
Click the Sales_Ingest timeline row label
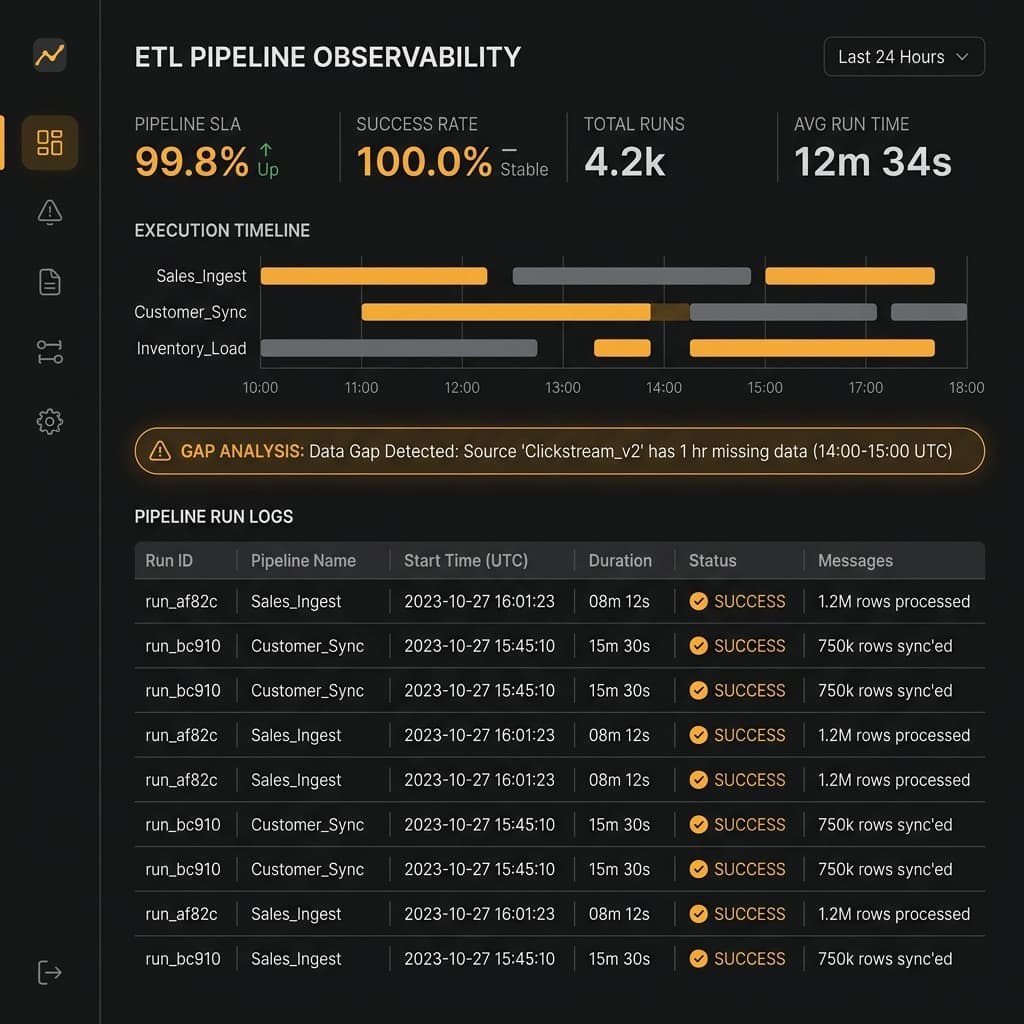pyautogui.click(x=201, y=276)
